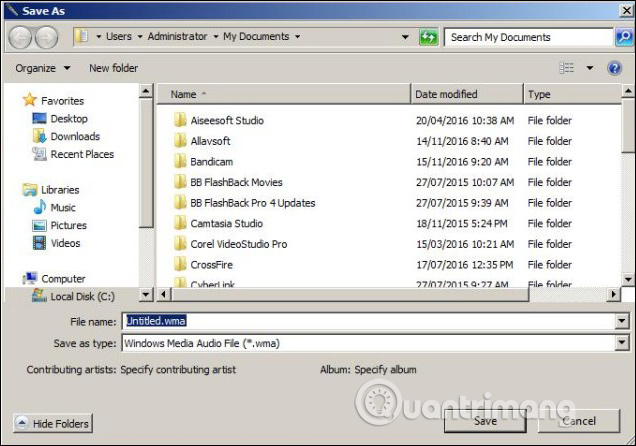
Task: Click the Forward navigation arrow
Action: point(46,38)
